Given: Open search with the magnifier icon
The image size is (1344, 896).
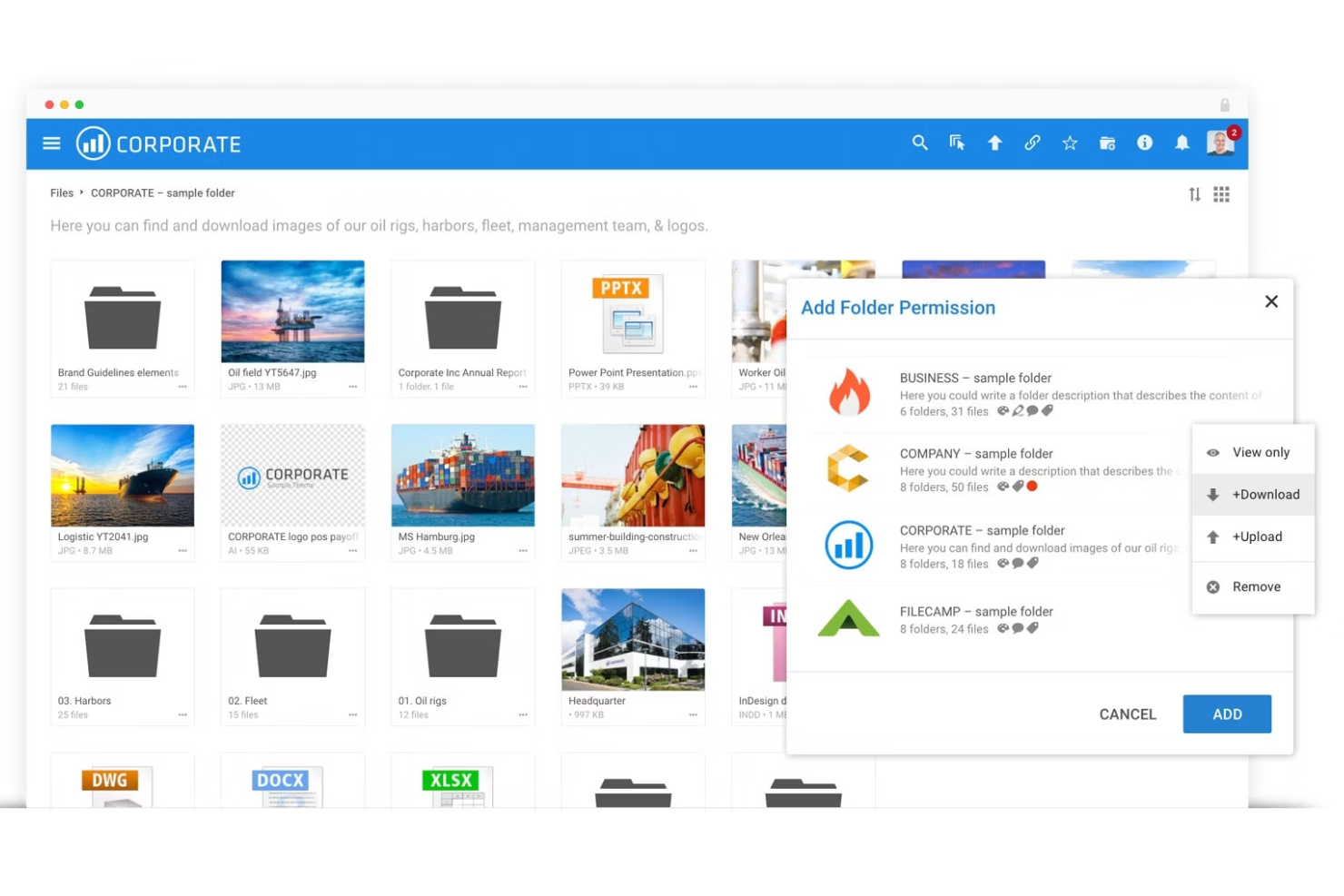Looking at the screenshot, I should click(920, 143).
